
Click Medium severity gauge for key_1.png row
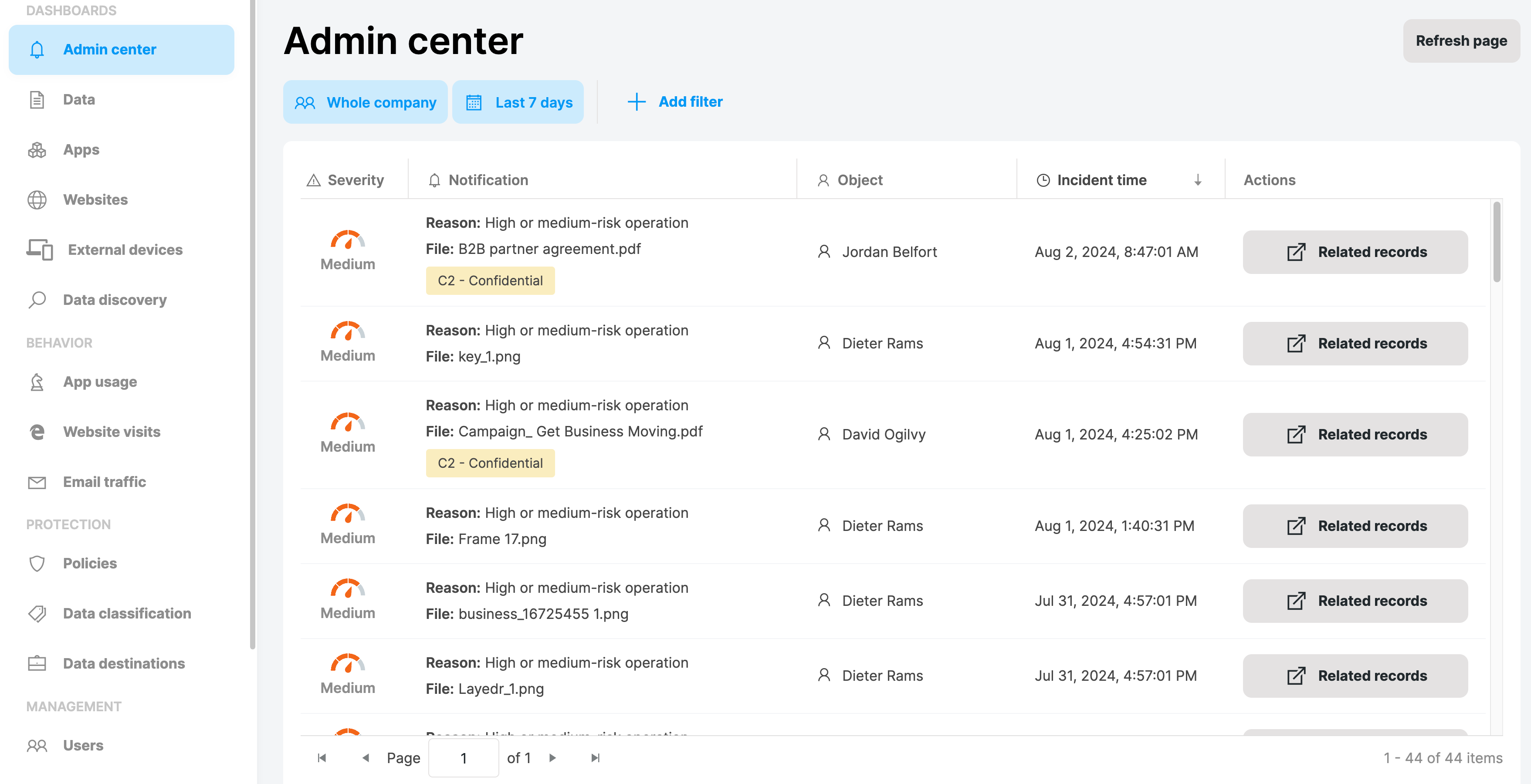348,331
